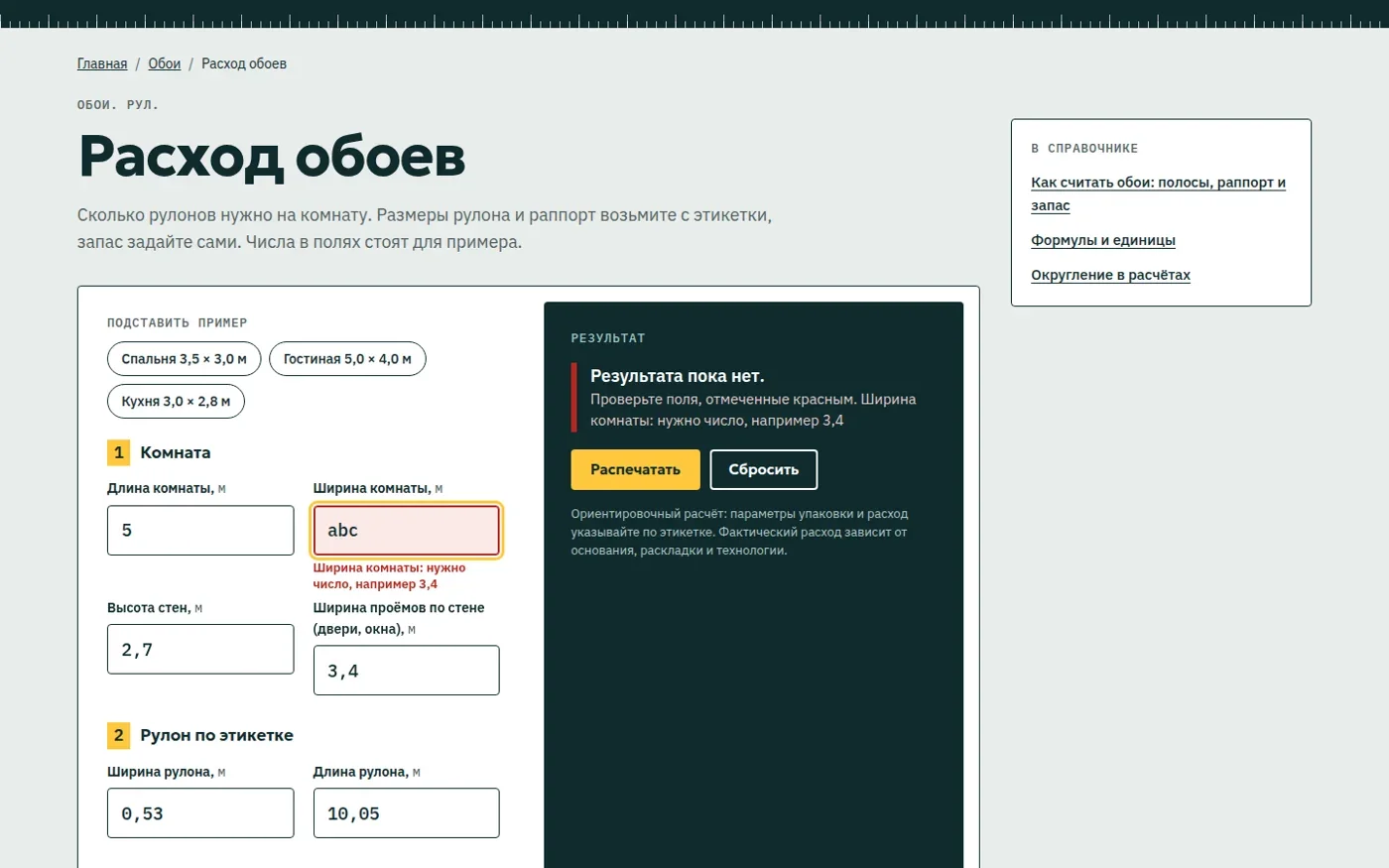Focus the invalid Ширина комнаты field
1389x868 pixels.
pos(407,531)
